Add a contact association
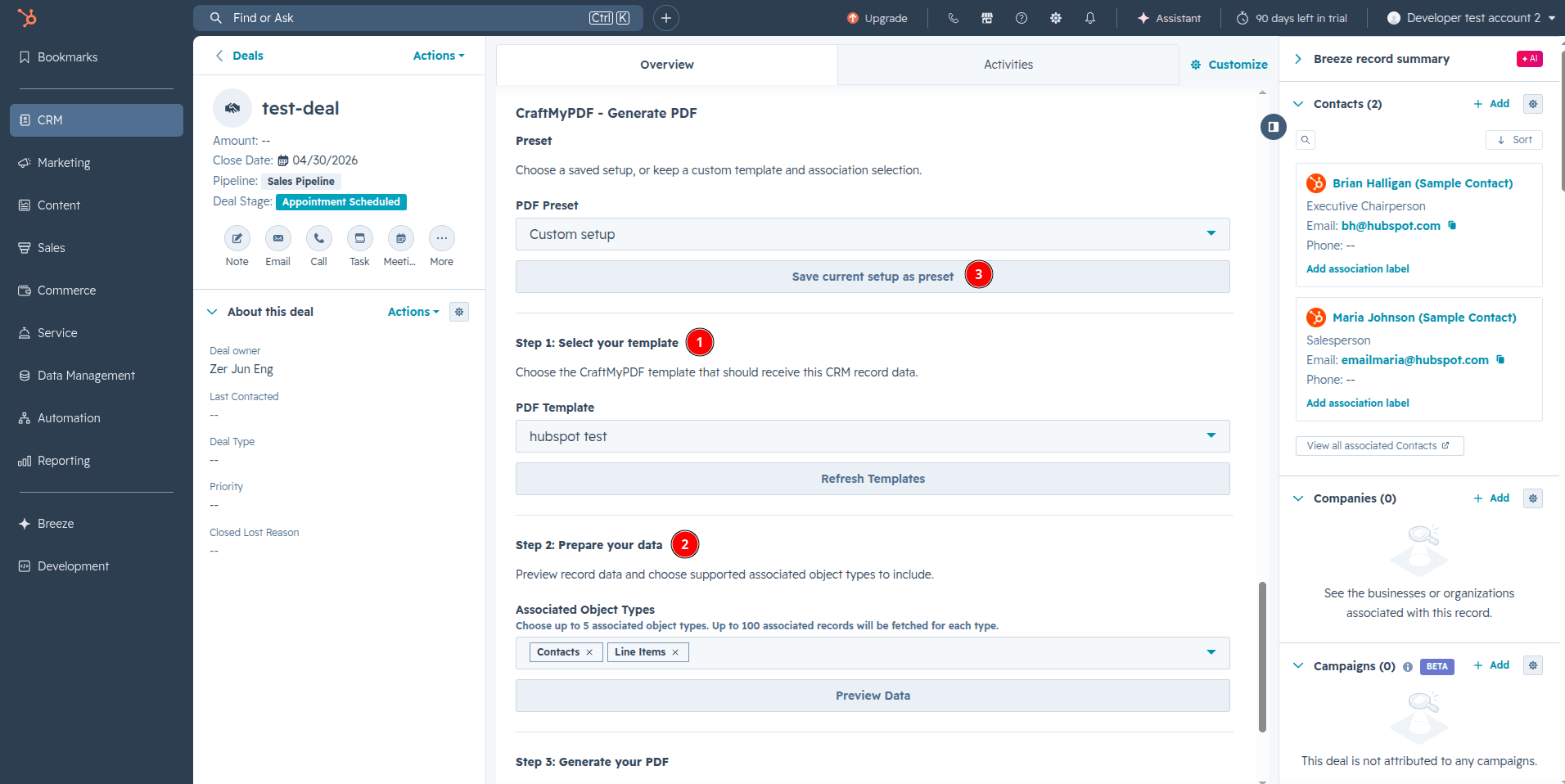The image size is (1565, 784). [x=1491, y=104]
